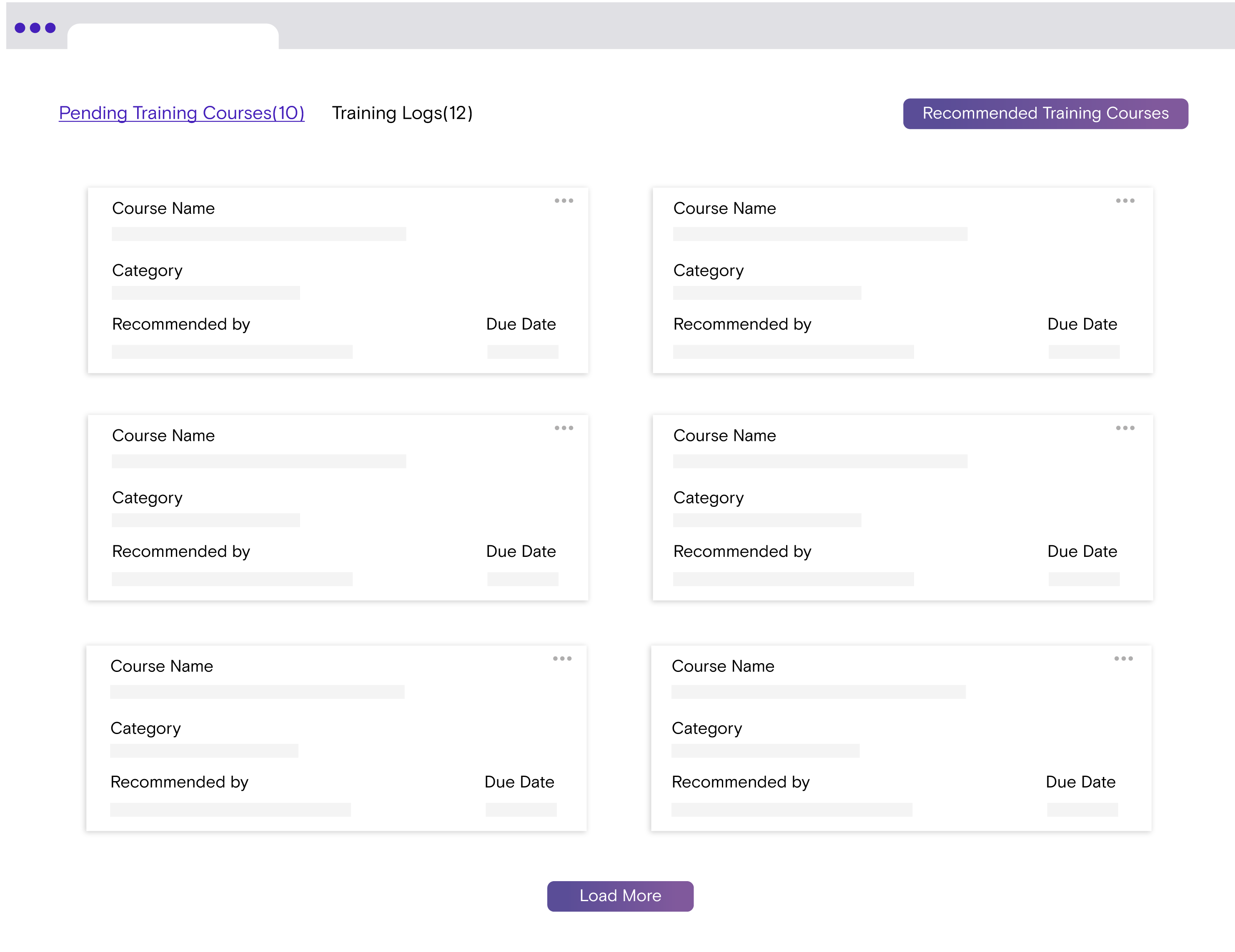Open the three-dot menu on the top-right course card
1235x952 pixels.
pos(1125,200)
